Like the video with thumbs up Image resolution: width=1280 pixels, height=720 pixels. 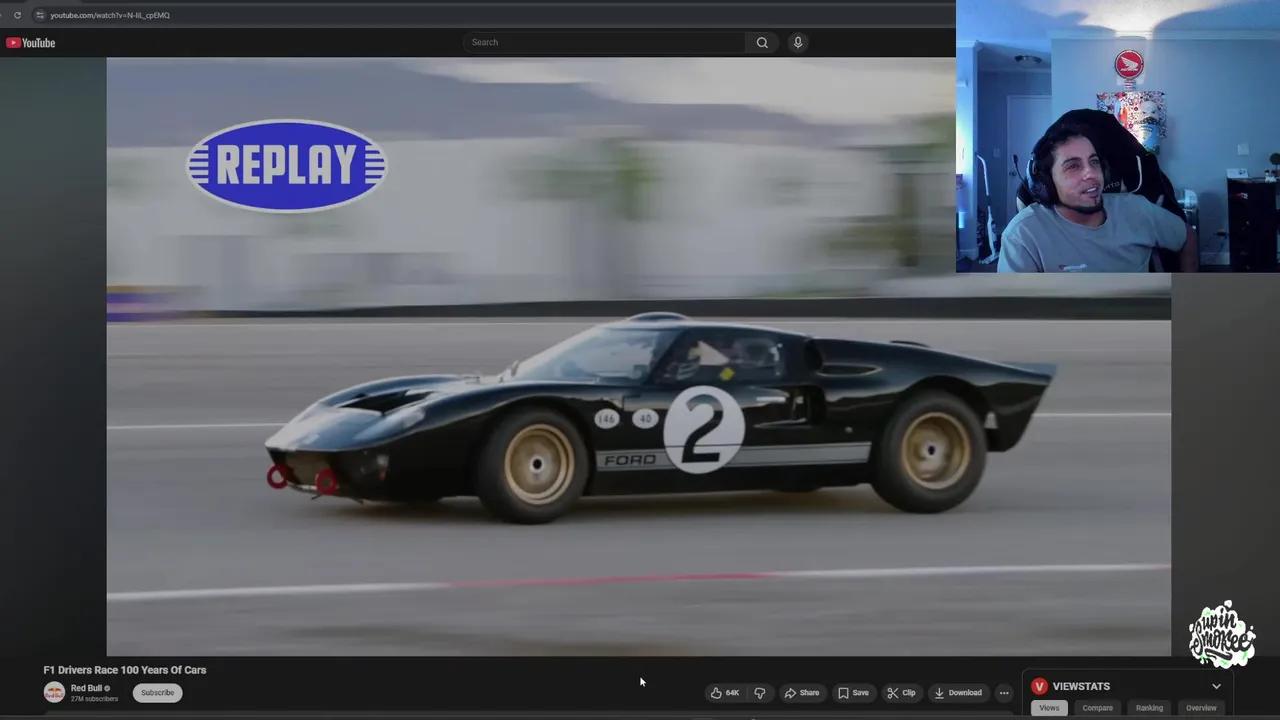[x=725, y=693]
